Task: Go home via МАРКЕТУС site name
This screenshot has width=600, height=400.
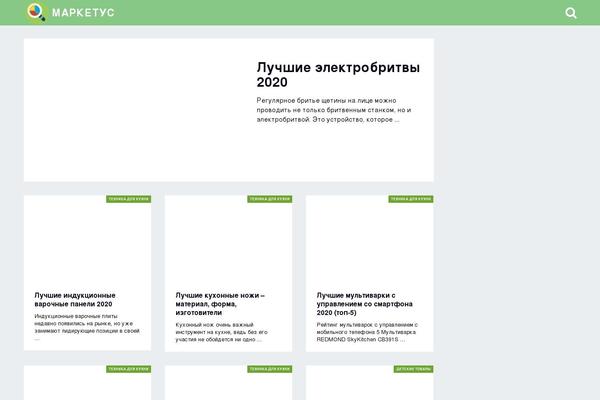Action: (x=83, y=13)
